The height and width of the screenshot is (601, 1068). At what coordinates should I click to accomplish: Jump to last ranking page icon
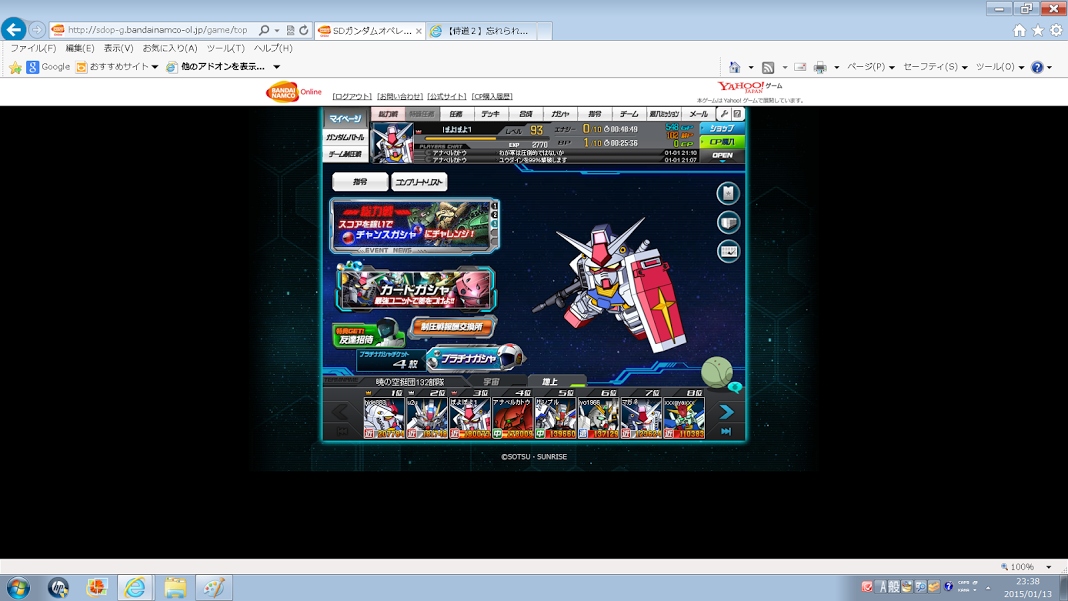click(726, 431)
